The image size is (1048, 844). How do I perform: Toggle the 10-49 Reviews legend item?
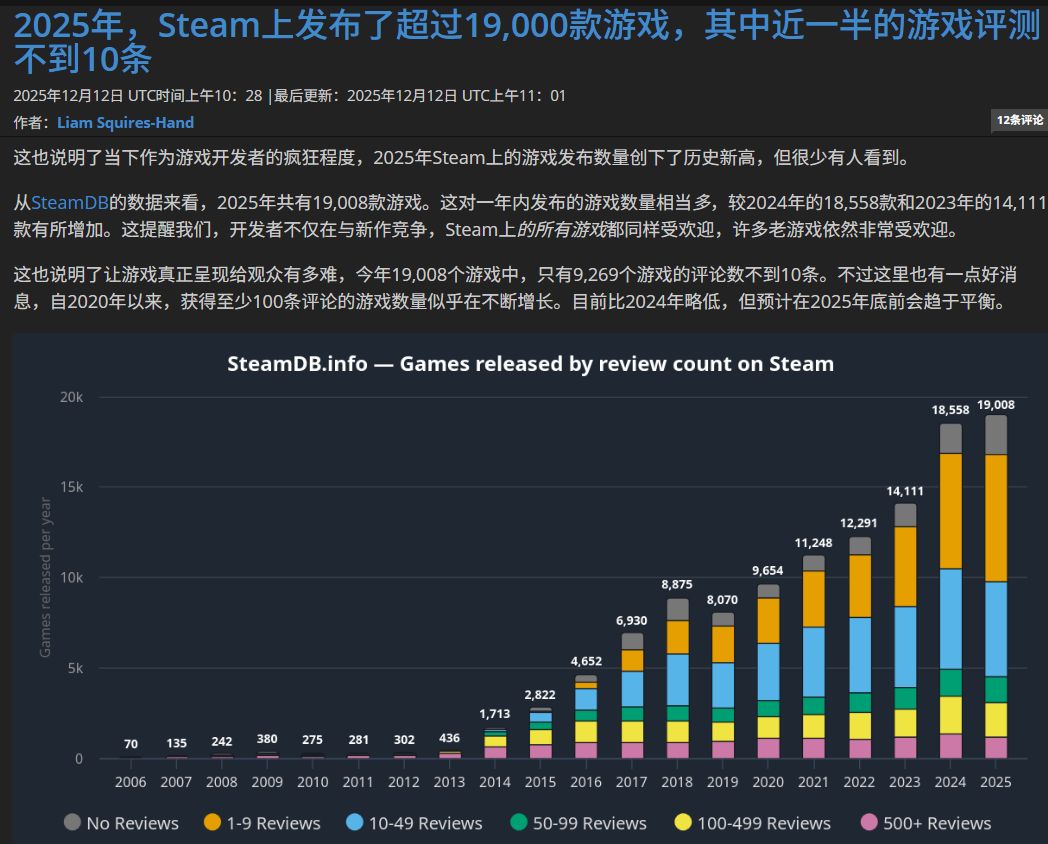[414, 823]
